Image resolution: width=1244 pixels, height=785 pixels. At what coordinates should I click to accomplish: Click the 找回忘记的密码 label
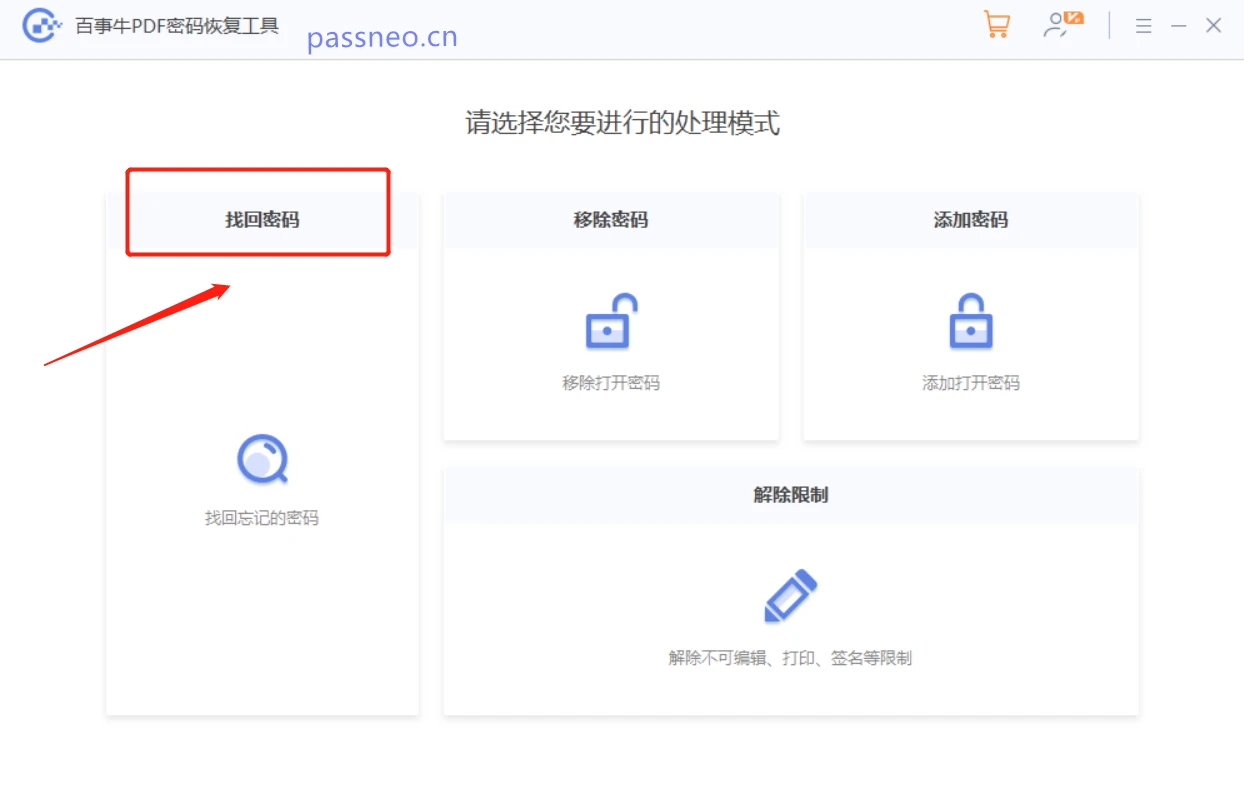pos(262,518)
